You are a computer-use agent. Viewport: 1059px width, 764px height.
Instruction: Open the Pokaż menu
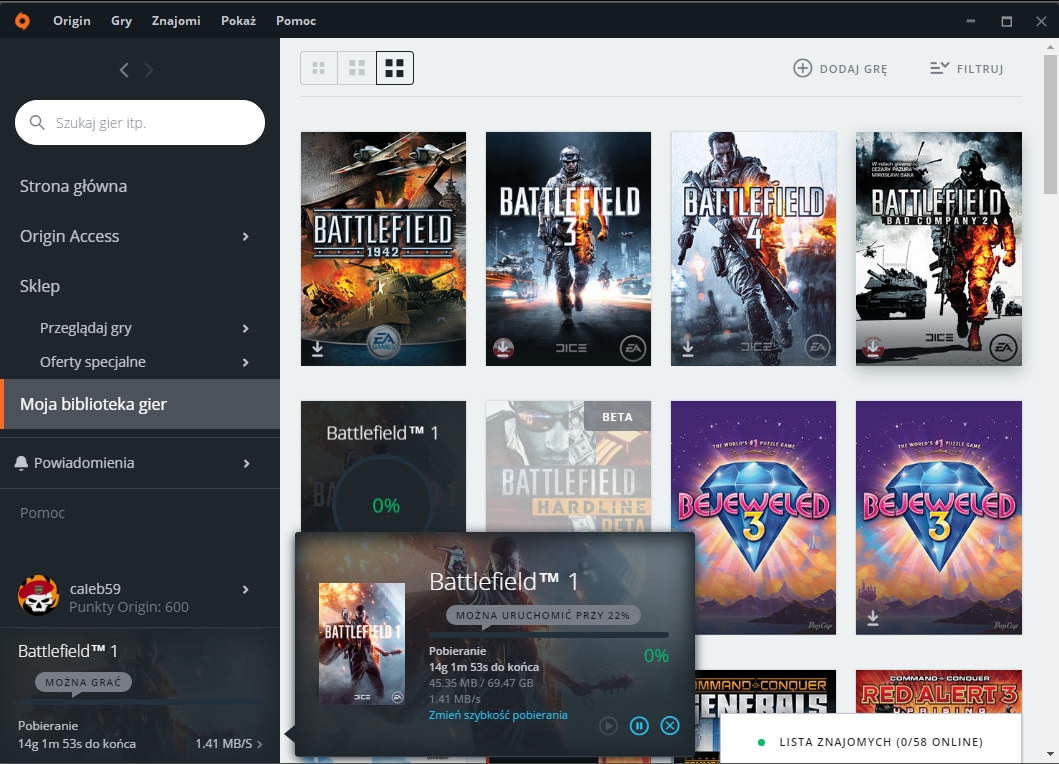238,21
